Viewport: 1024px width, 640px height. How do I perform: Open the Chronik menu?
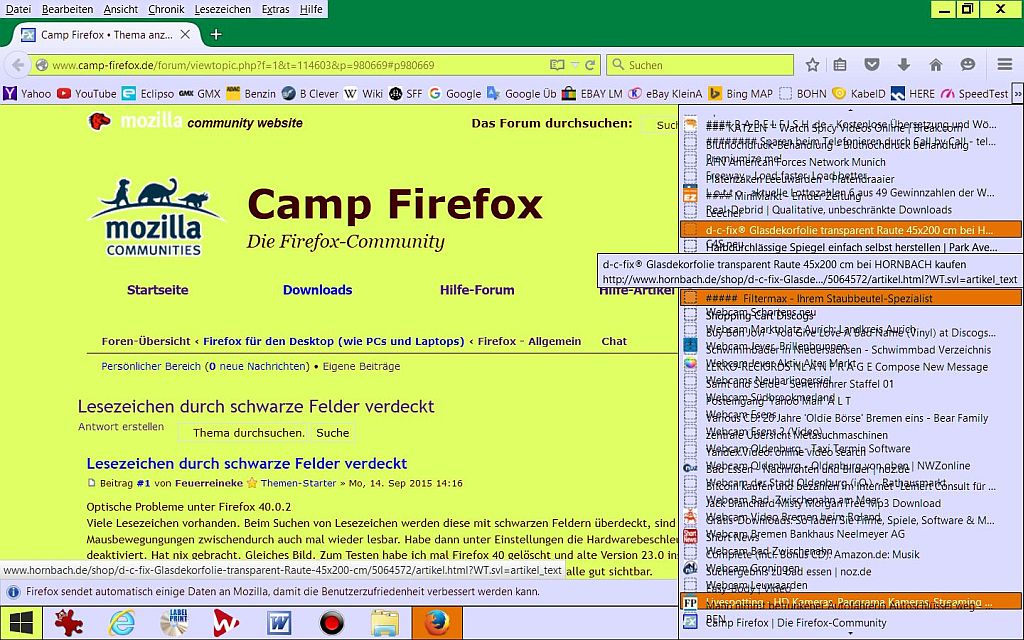(167, 9)
